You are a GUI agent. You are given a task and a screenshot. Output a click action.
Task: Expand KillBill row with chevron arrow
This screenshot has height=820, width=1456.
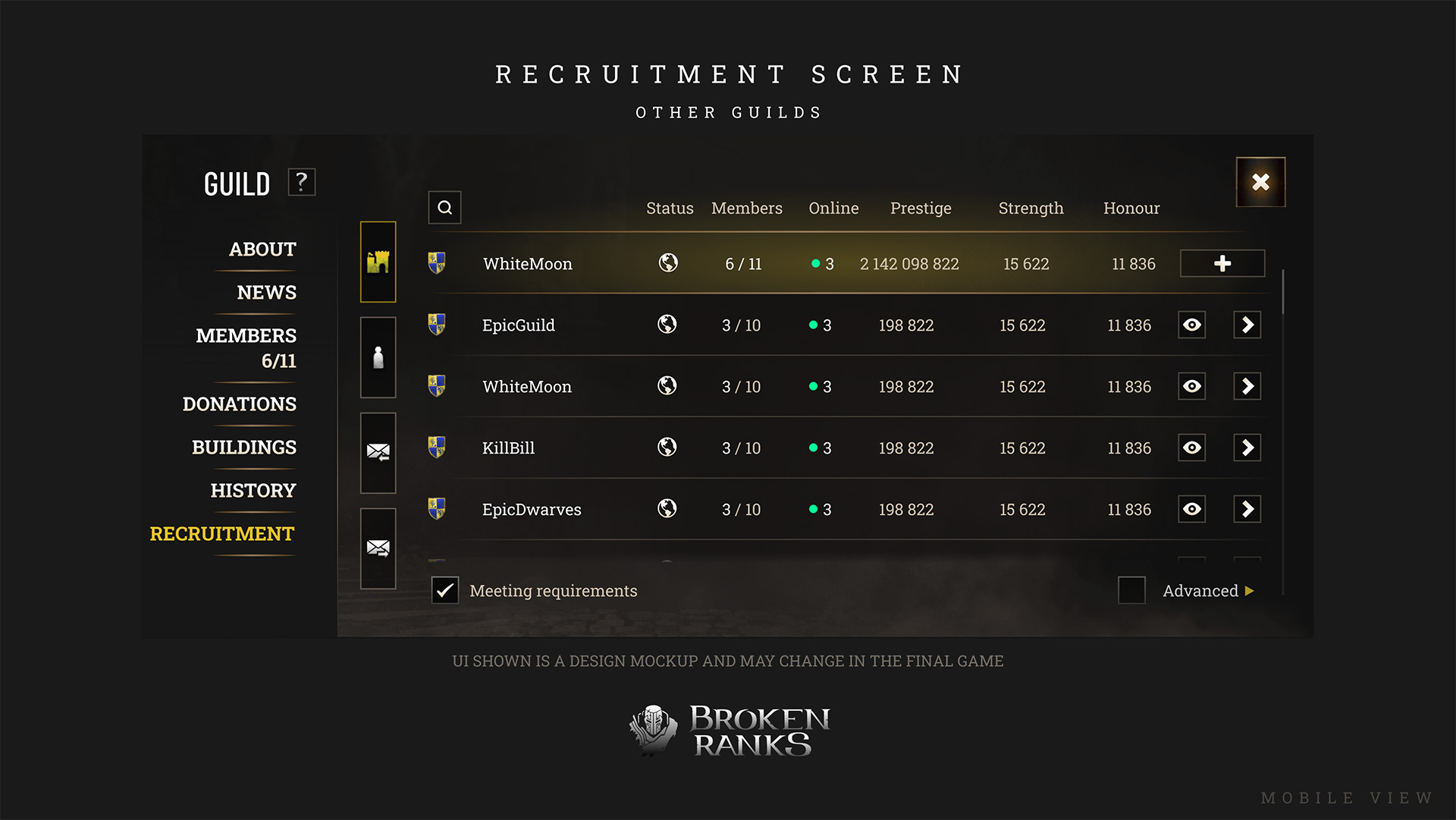click(x=1247, y=448)
